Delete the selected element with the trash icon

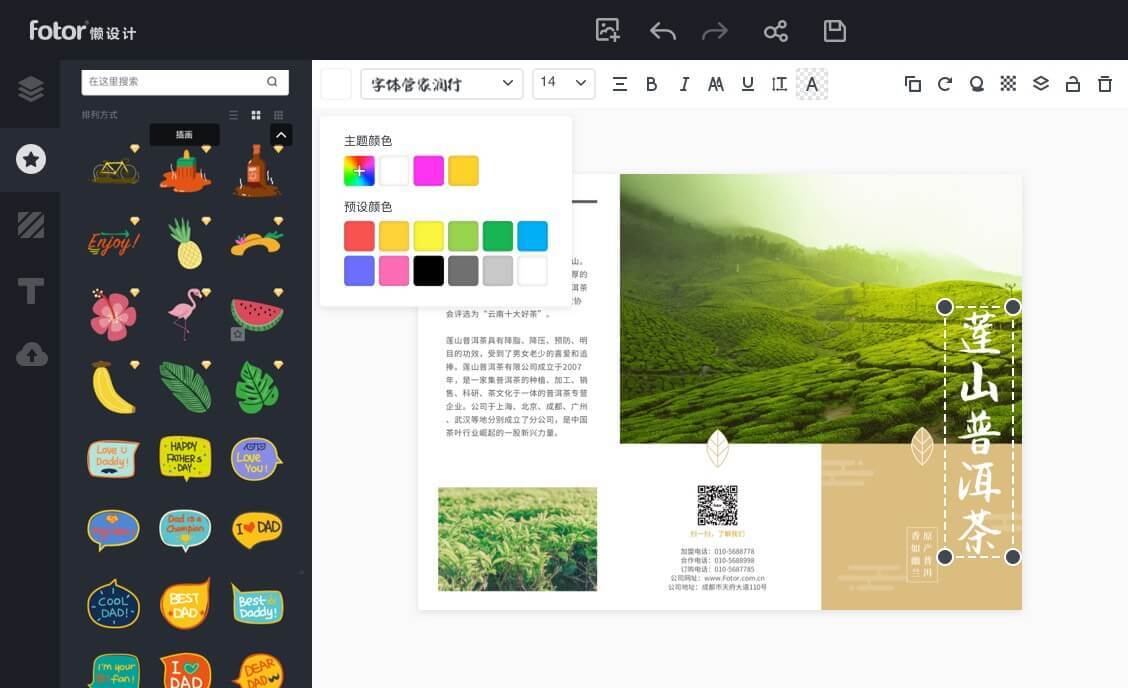(x=1105, y=84)
